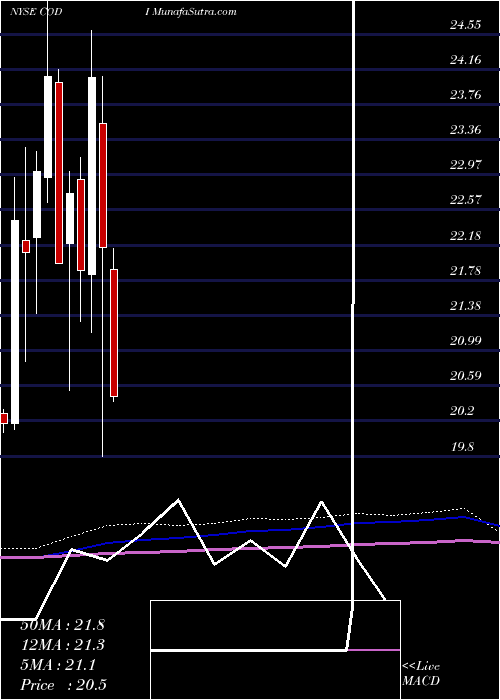Screen dimensions: 500x700
Task: Click the small red candle at 20.2
Action: click(4, 418)
